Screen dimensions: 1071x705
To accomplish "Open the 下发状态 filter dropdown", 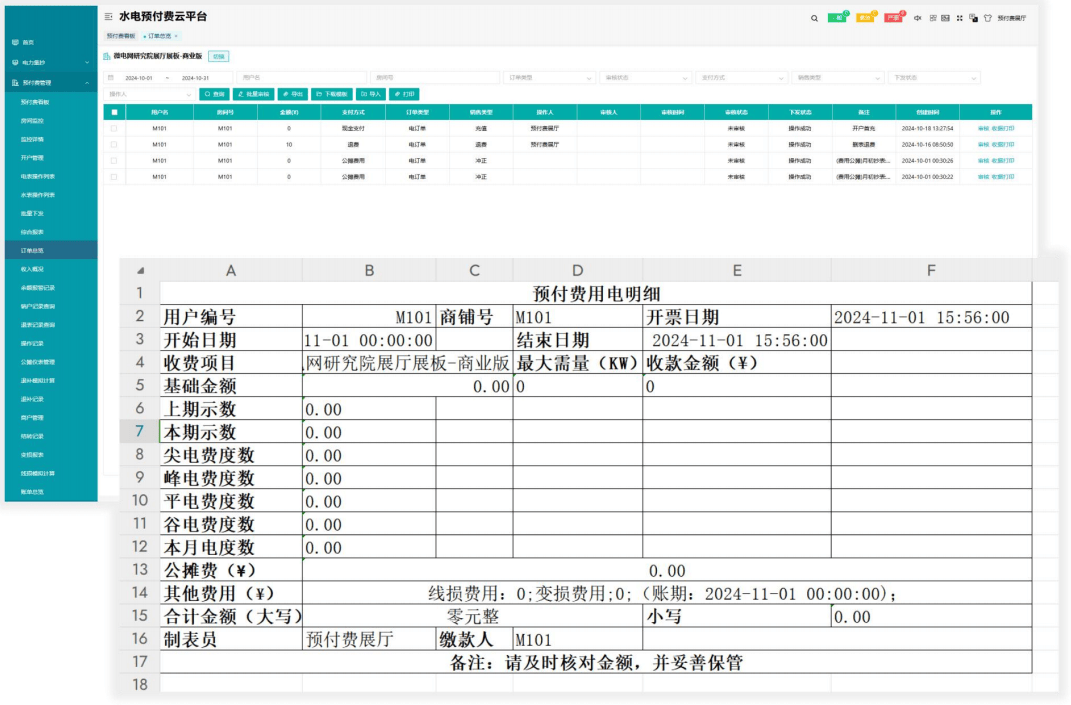I will click(x=934, y=78).
